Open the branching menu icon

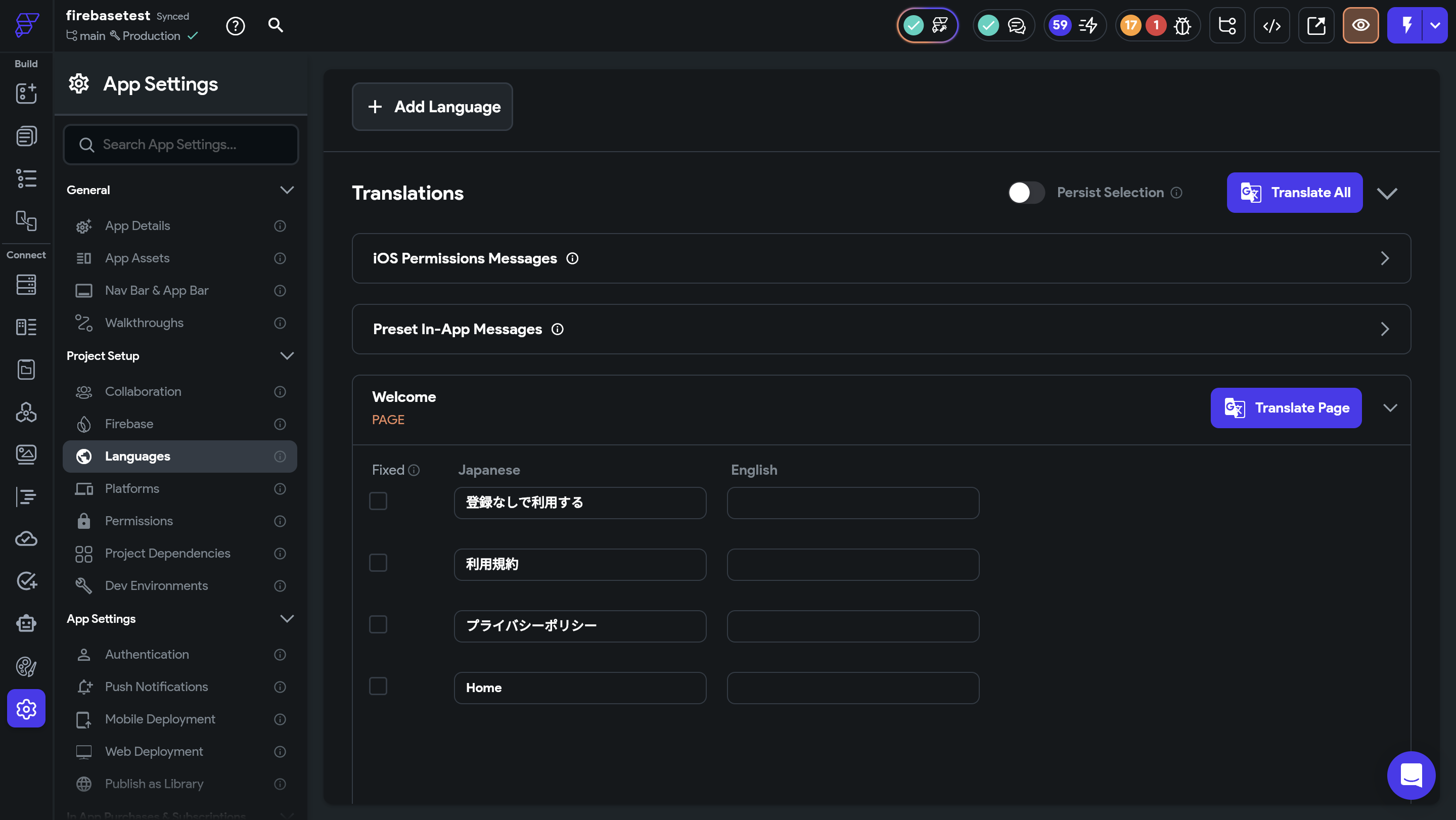(1227, 25)
